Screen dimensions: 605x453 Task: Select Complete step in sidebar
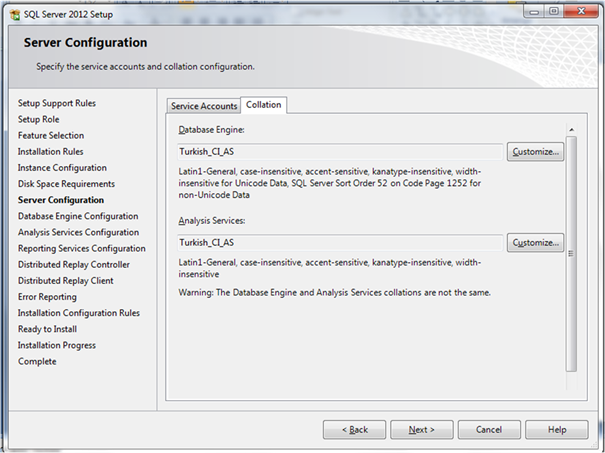pyautogui.click(x=37, y=362)
